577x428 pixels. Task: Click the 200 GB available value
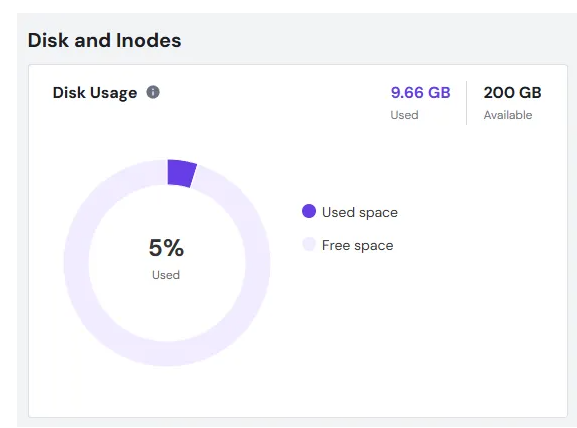[x=512, y=92]
